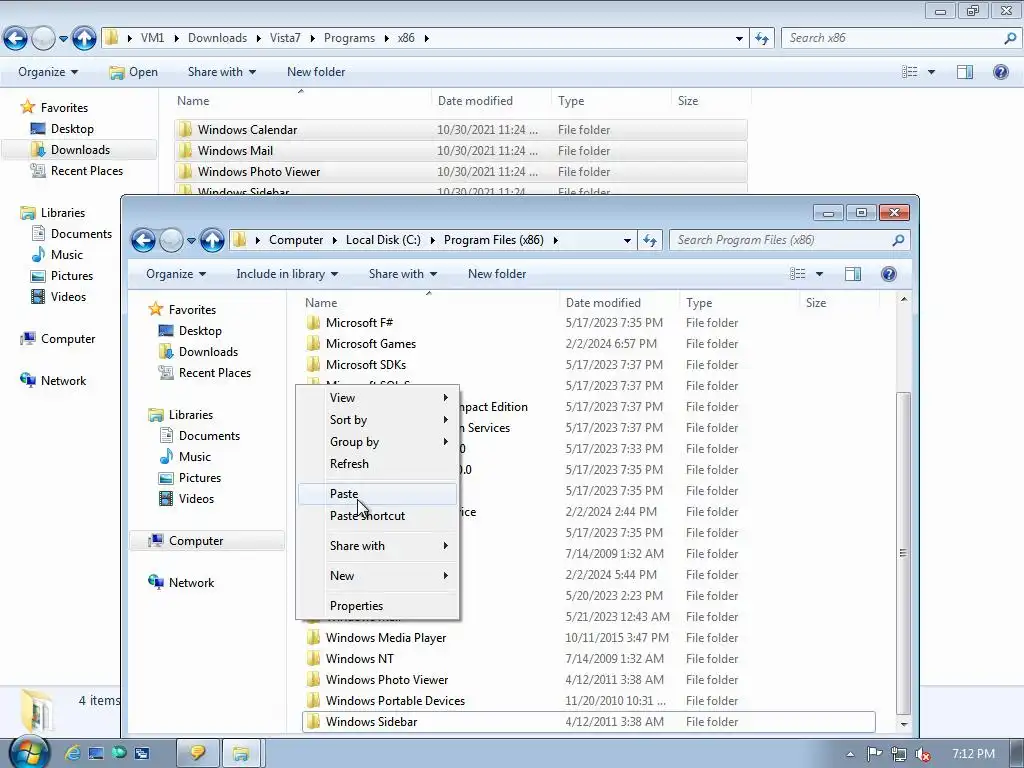The image size is (1024, 768).
Task: Click the network tray icon
Action: pos(899,754)
